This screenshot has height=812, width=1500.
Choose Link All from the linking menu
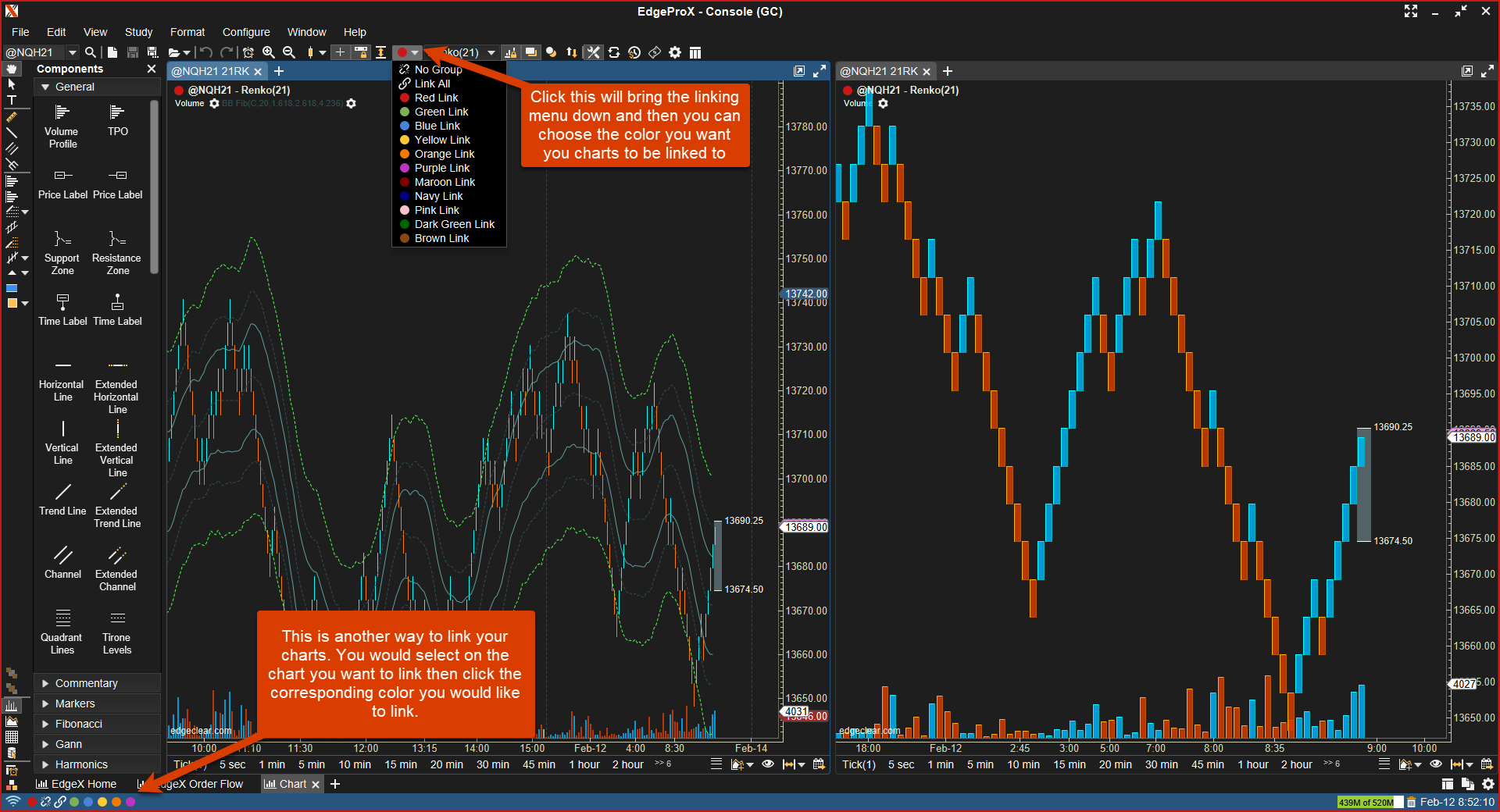pos(449,84)
